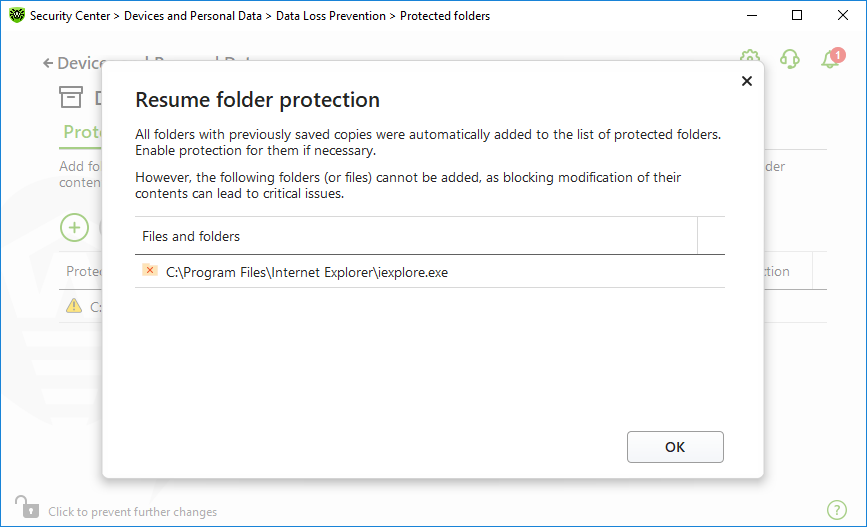
Task: Select the iexplore.exe file row
Action: (430, 272)
